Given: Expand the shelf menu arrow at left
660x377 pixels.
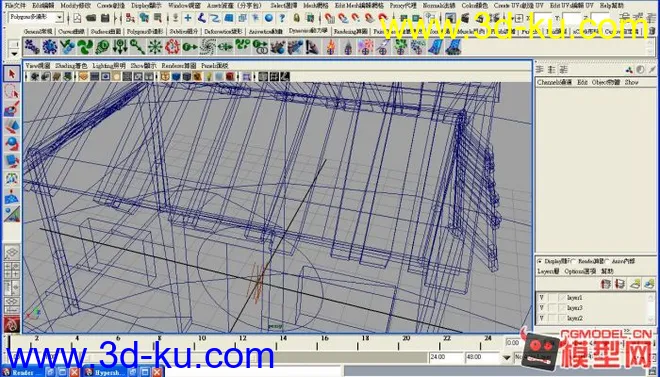Looking at the screenshot, I should 14,54.
